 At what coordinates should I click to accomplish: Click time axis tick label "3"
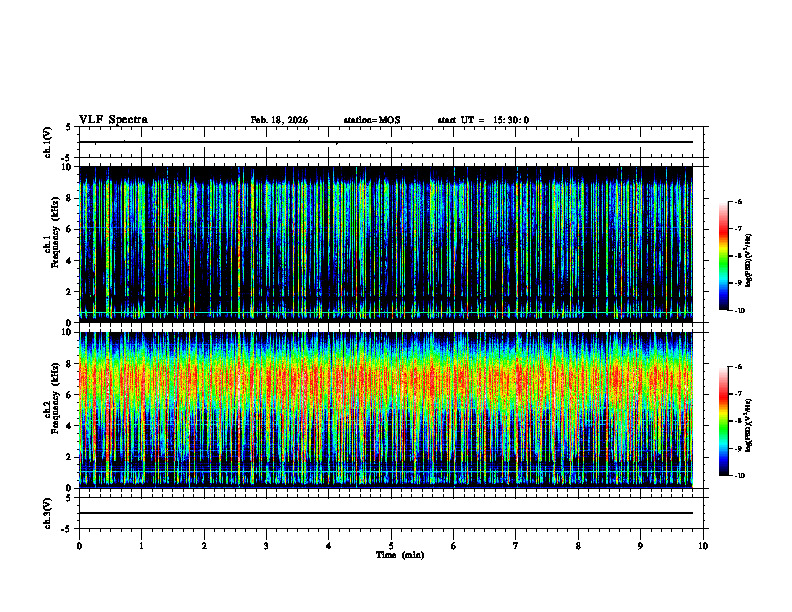pyautogui.click(x=266, y=546)
